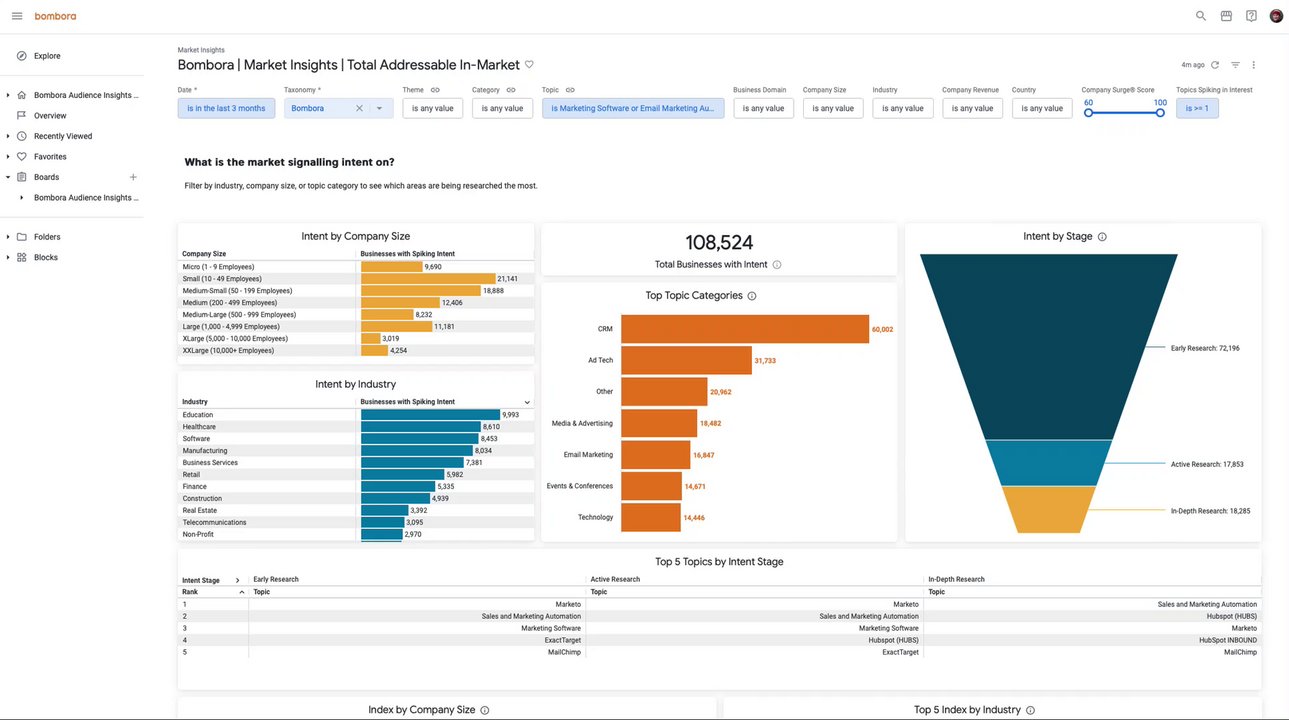Click the Overview flag icon

click(x=22, y=116)
